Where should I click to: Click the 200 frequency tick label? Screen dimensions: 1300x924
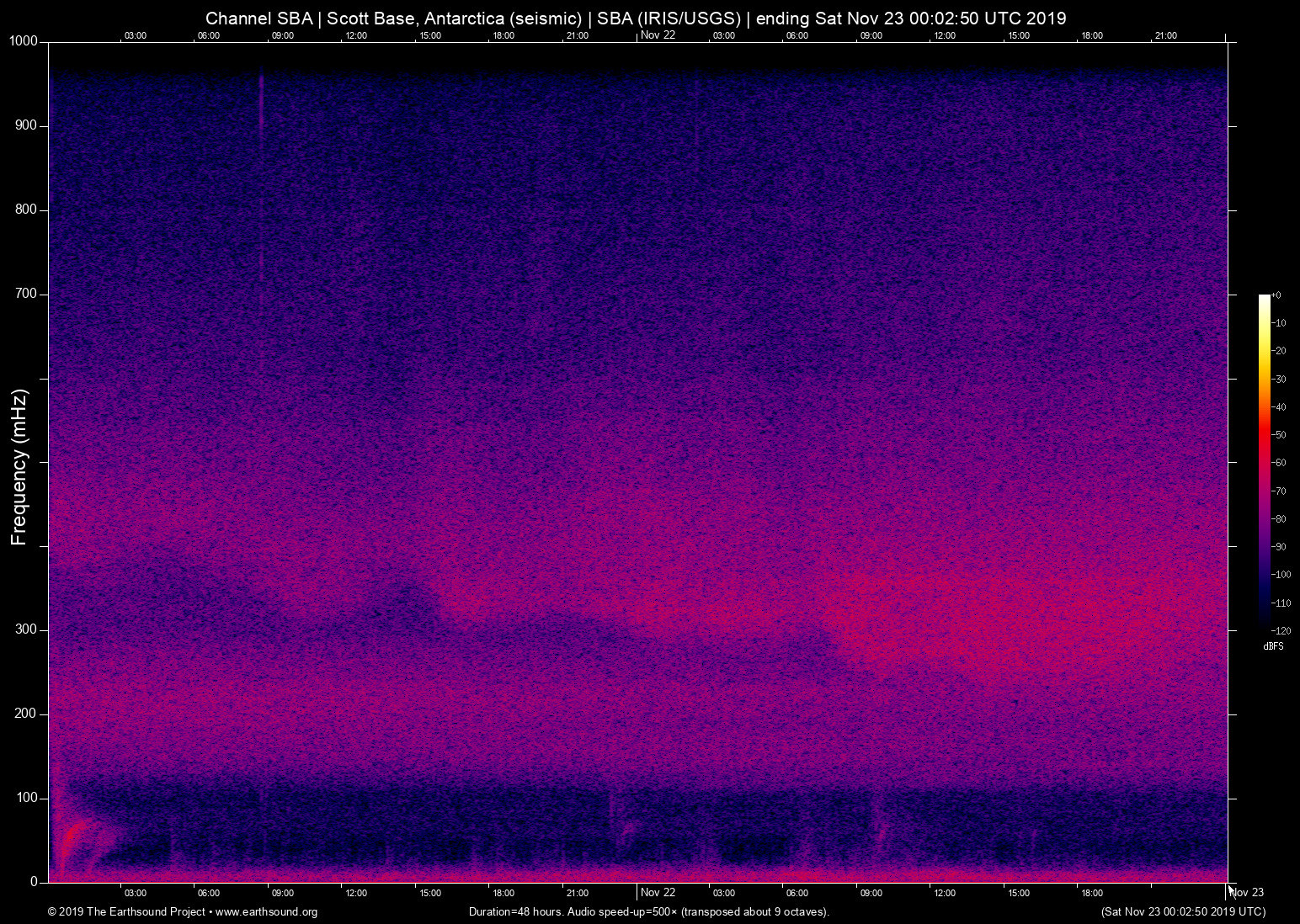click(26, 714)
